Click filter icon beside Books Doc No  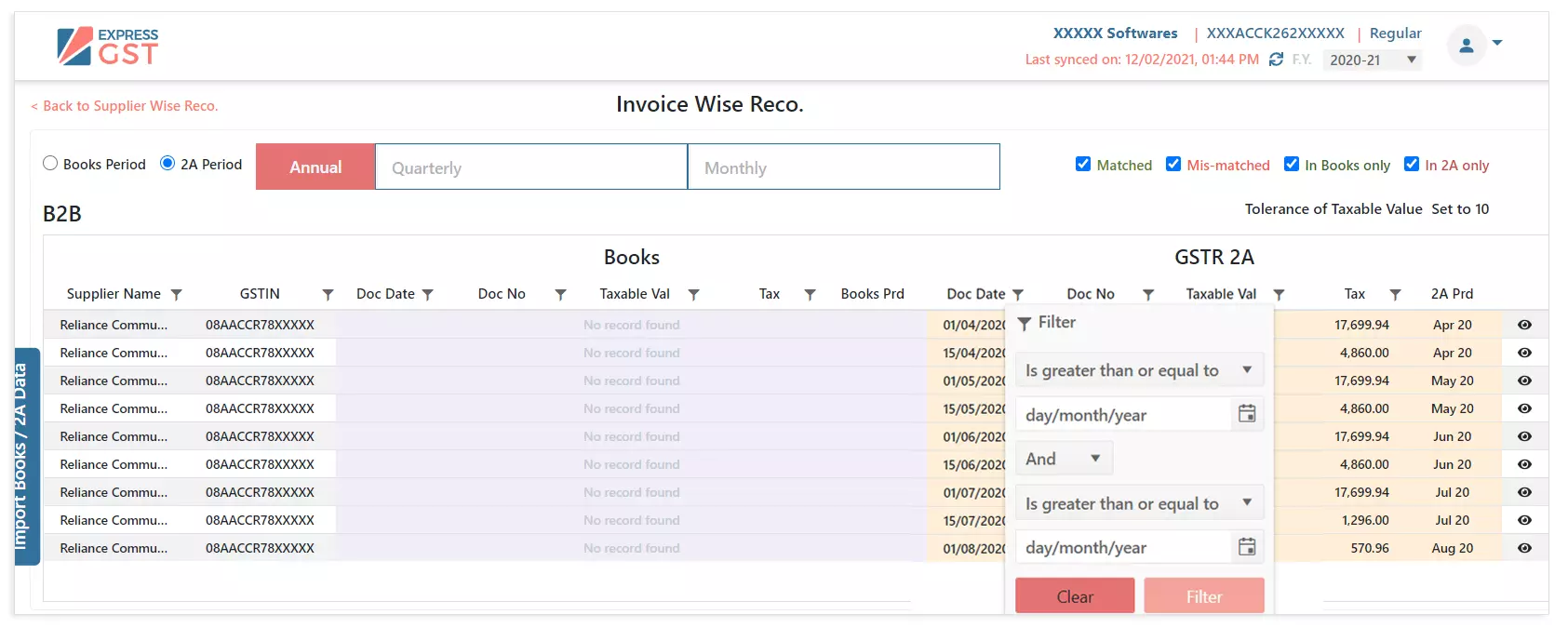tap(560, 295)
